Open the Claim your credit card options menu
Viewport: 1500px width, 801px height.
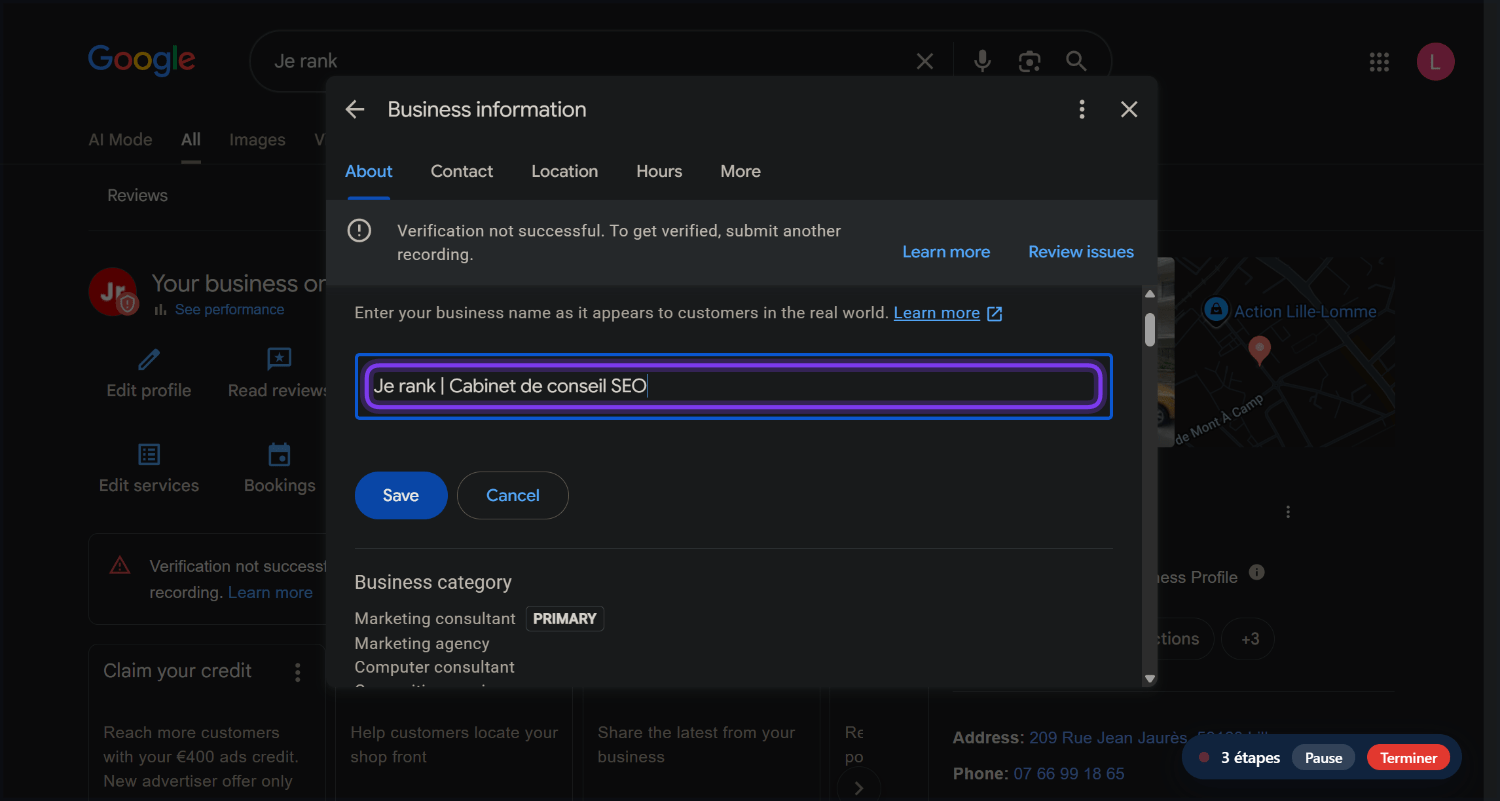click(297, 673)
